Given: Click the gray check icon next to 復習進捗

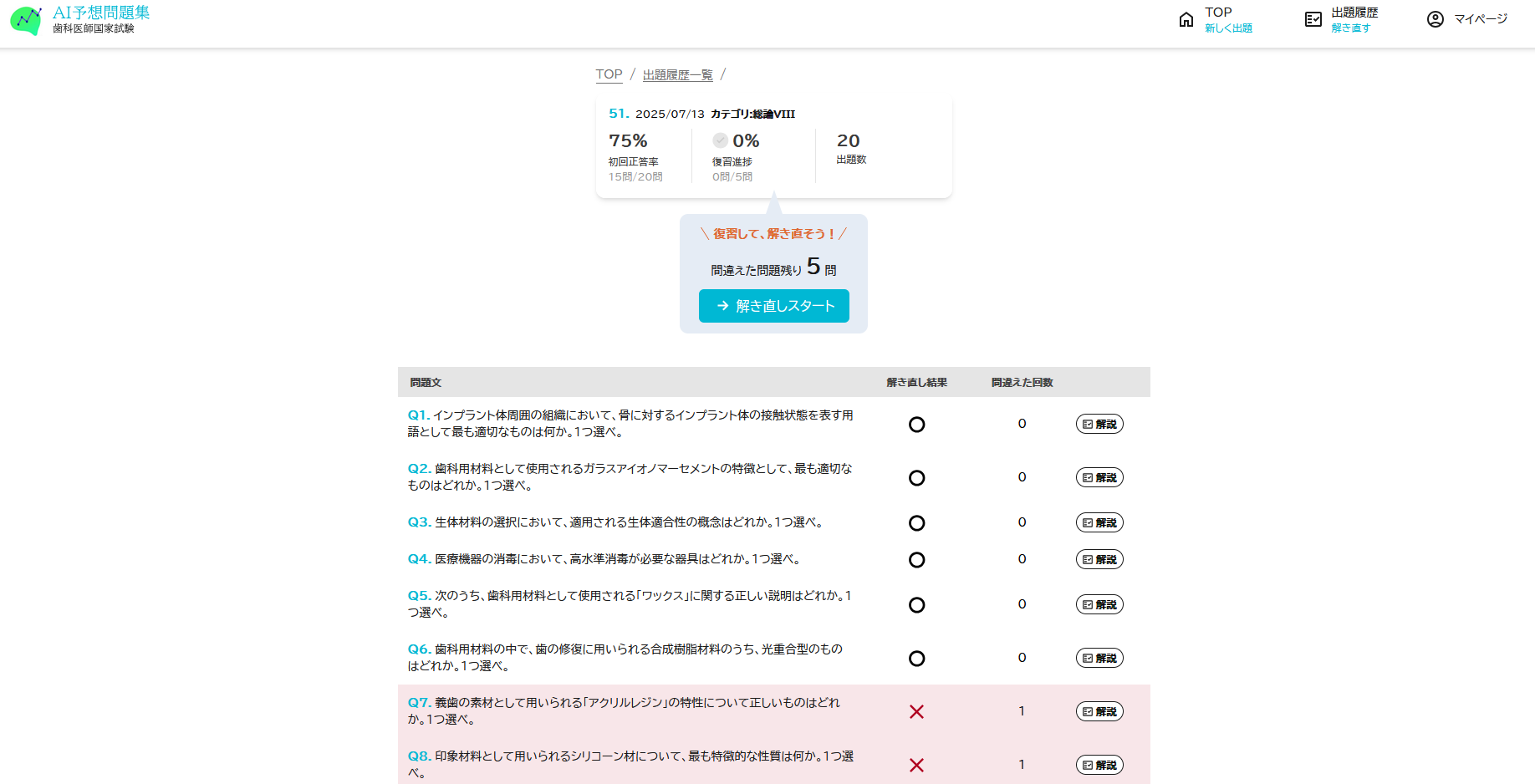Looking at the screenshot, I should tap(720, 140).
